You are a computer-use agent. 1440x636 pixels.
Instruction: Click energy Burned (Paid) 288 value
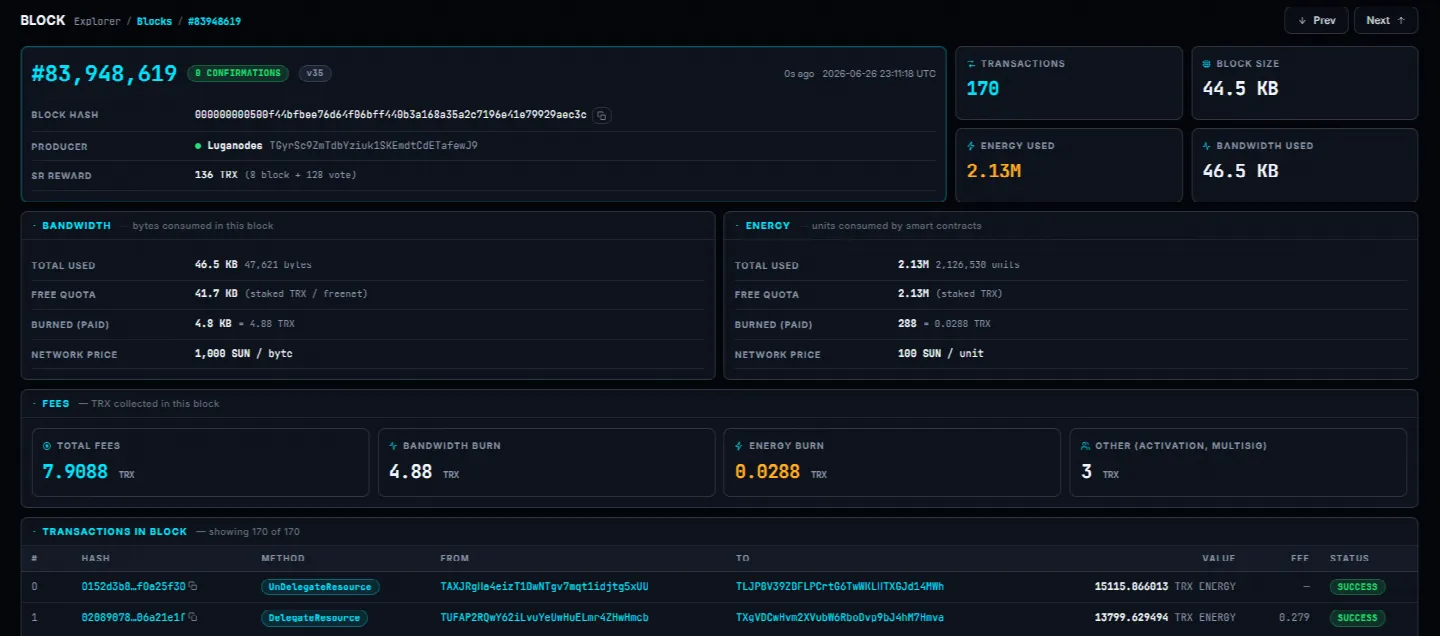[907, 324]
